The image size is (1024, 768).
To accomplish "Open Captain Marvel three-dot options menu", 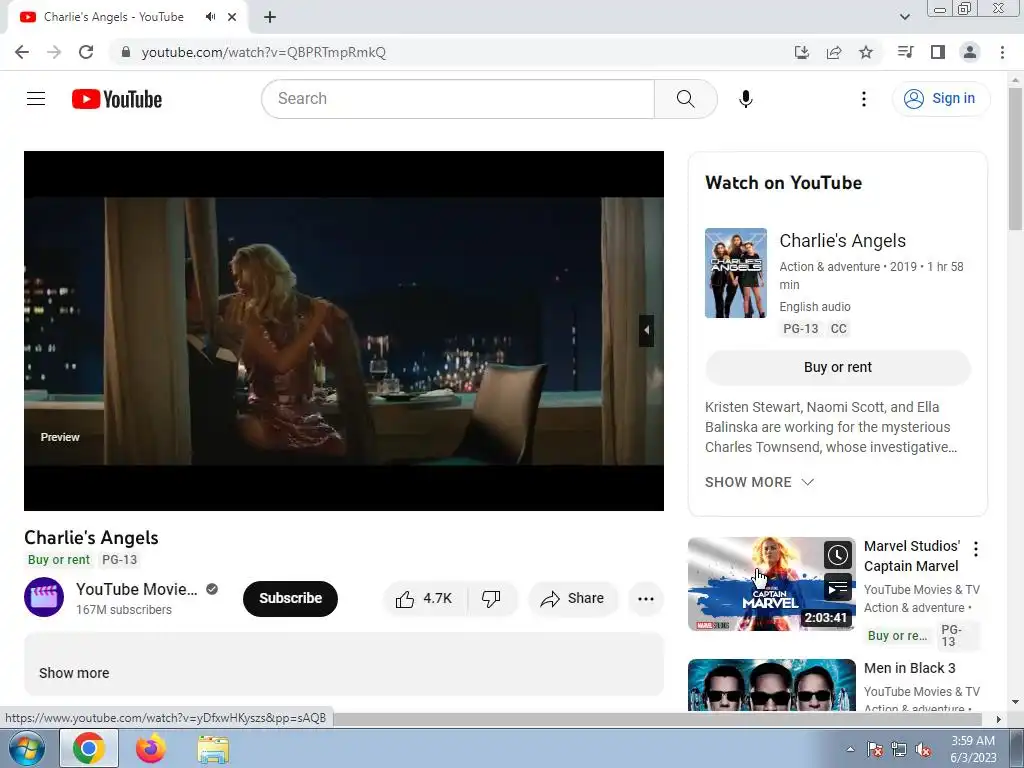I will click(x=976, y=549).
